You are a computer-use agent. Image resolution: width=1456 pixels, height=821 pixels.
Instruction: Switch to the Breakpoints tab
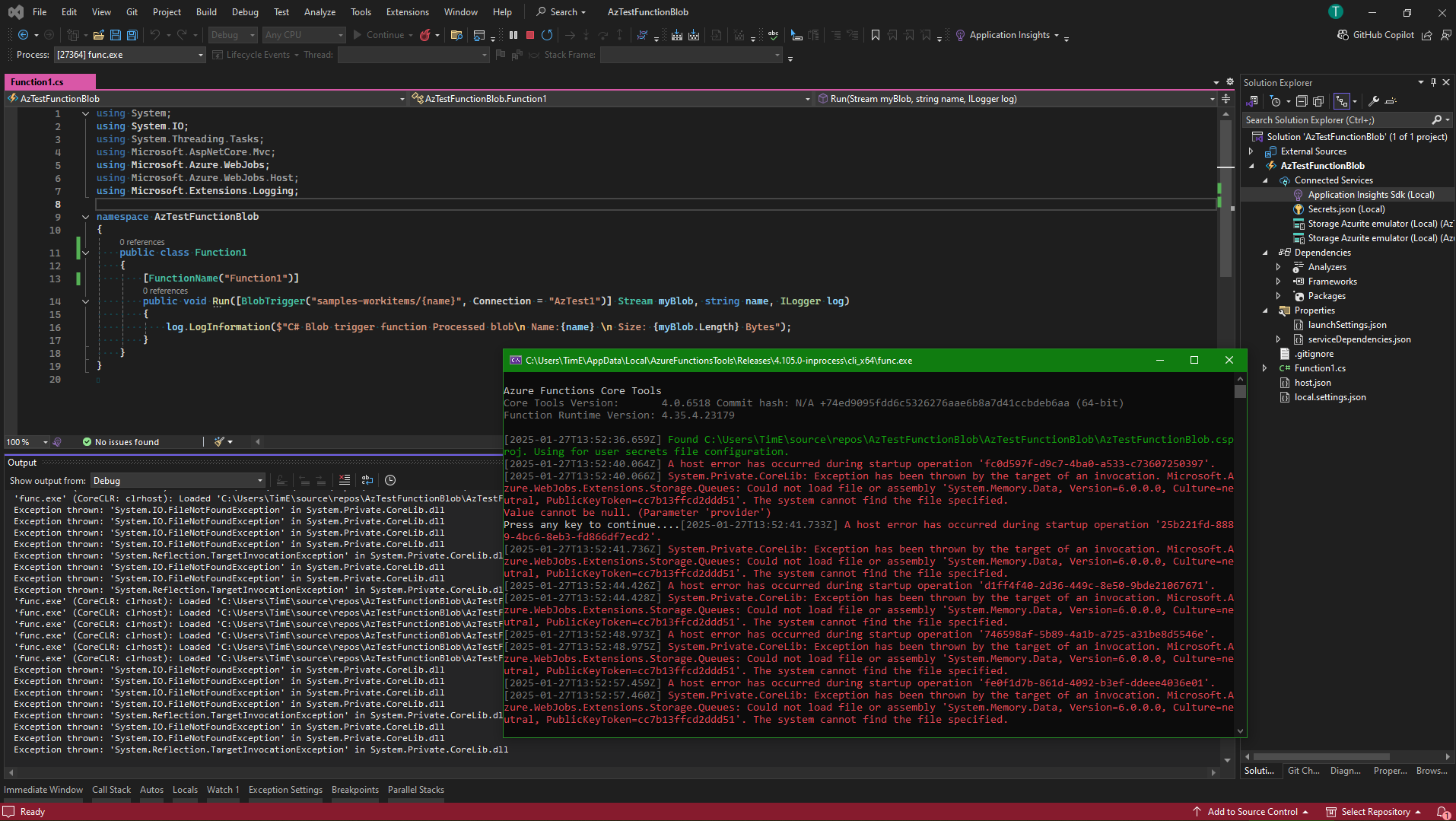tap(354, 790)
